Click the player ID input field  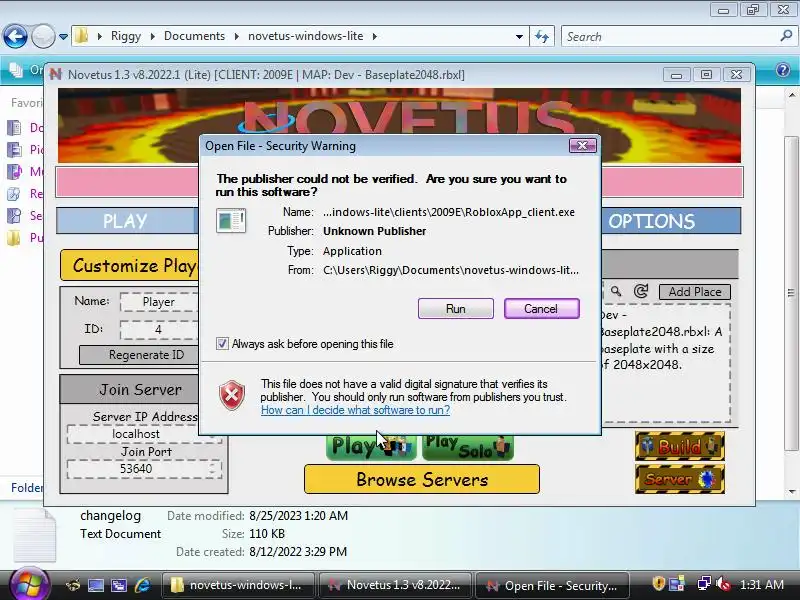pyautogui.click(x=159, y=330)
